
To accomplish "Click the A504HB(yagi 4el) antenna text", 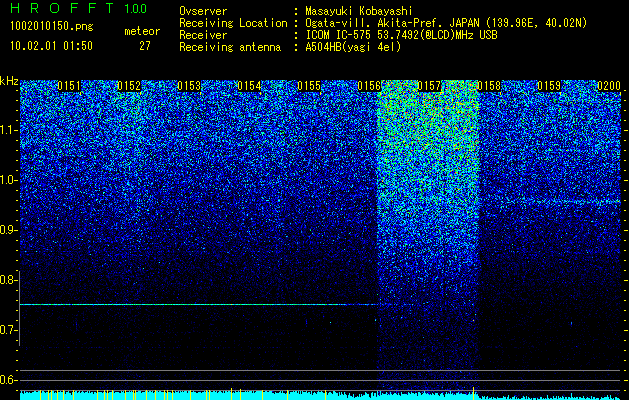I will (353, 47).
